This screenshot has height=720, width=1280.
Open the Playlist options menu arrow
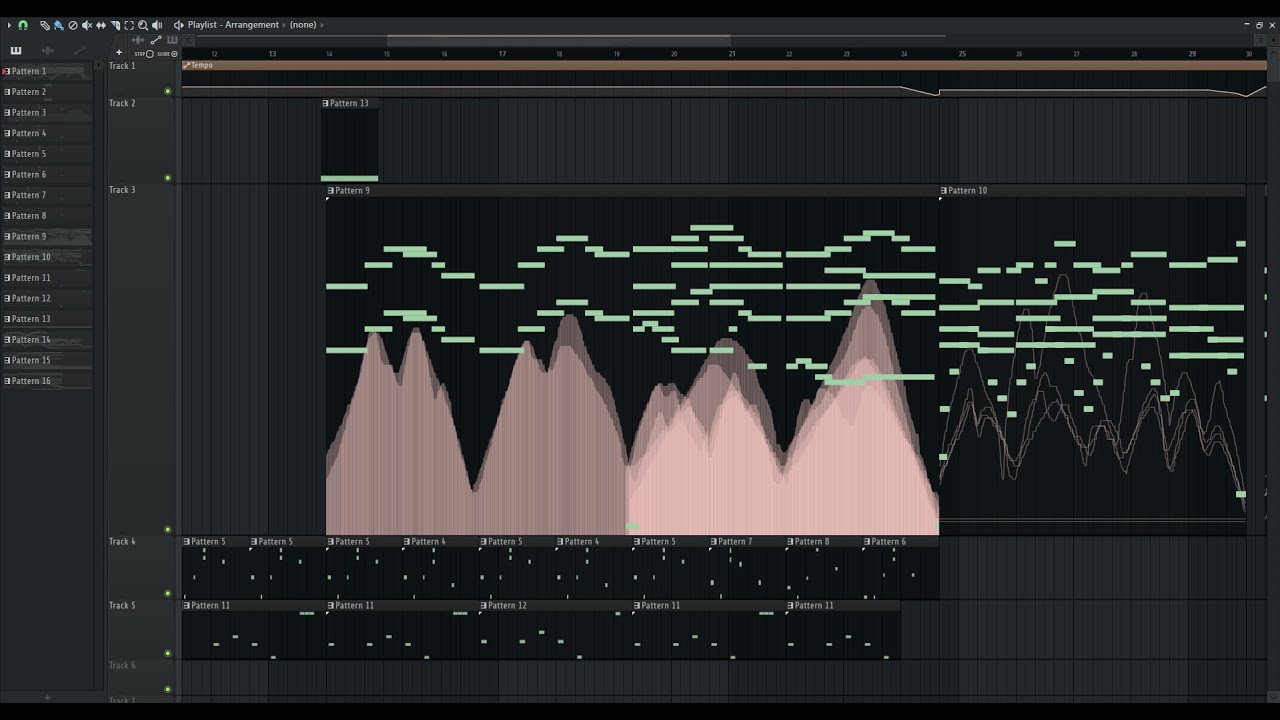(10, 25)
